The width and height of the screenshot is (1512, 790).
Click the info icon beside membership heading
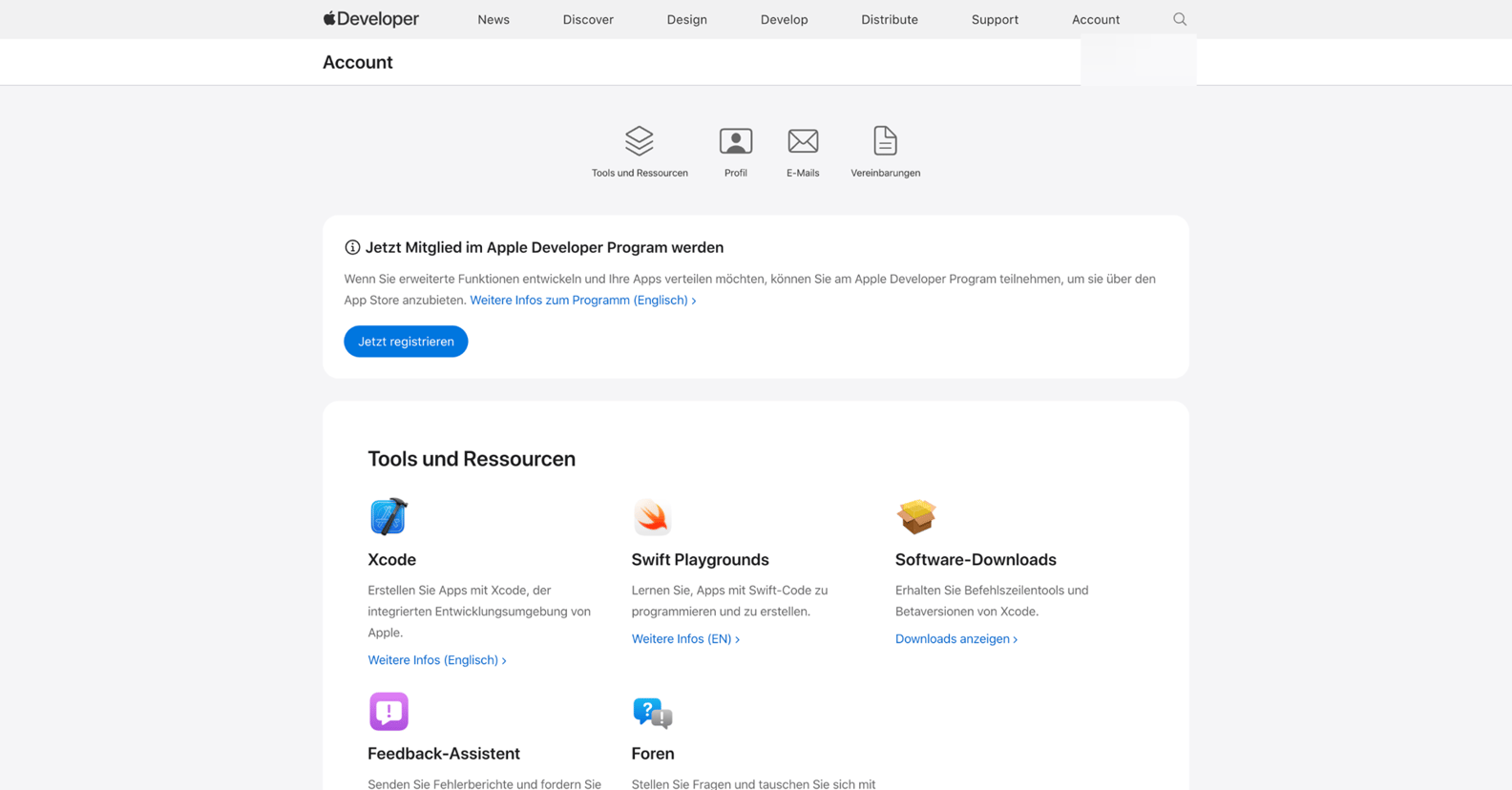tap(352, 247)
